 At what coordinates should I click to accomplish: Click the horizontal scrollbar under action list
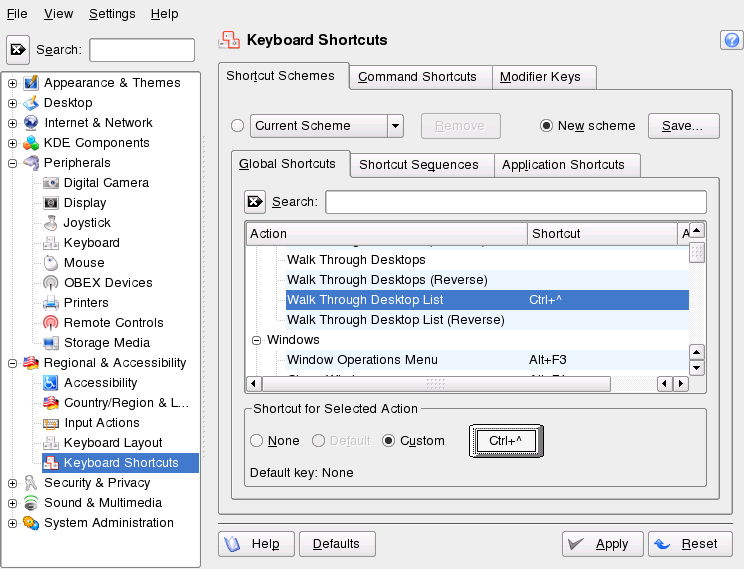434,384
